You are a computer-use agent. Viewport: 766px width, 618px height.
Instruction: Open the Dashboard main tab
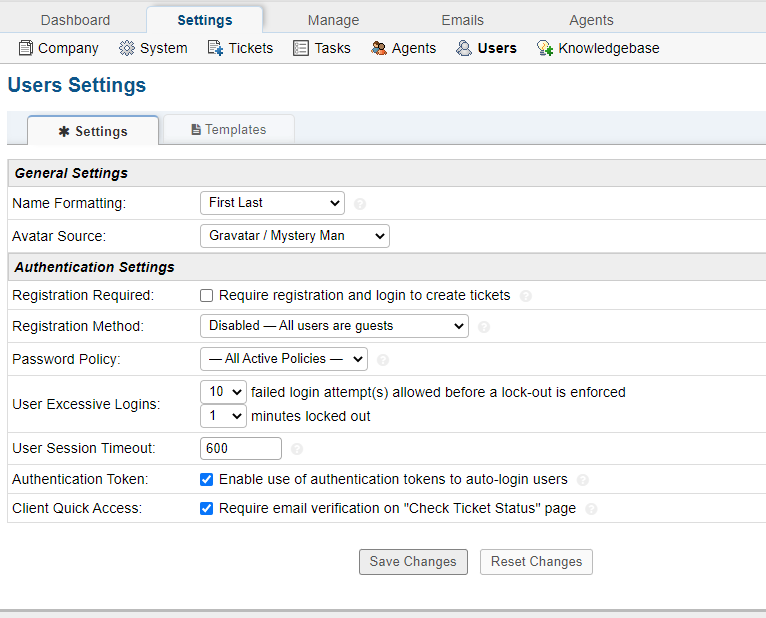(x=76, y=20)
